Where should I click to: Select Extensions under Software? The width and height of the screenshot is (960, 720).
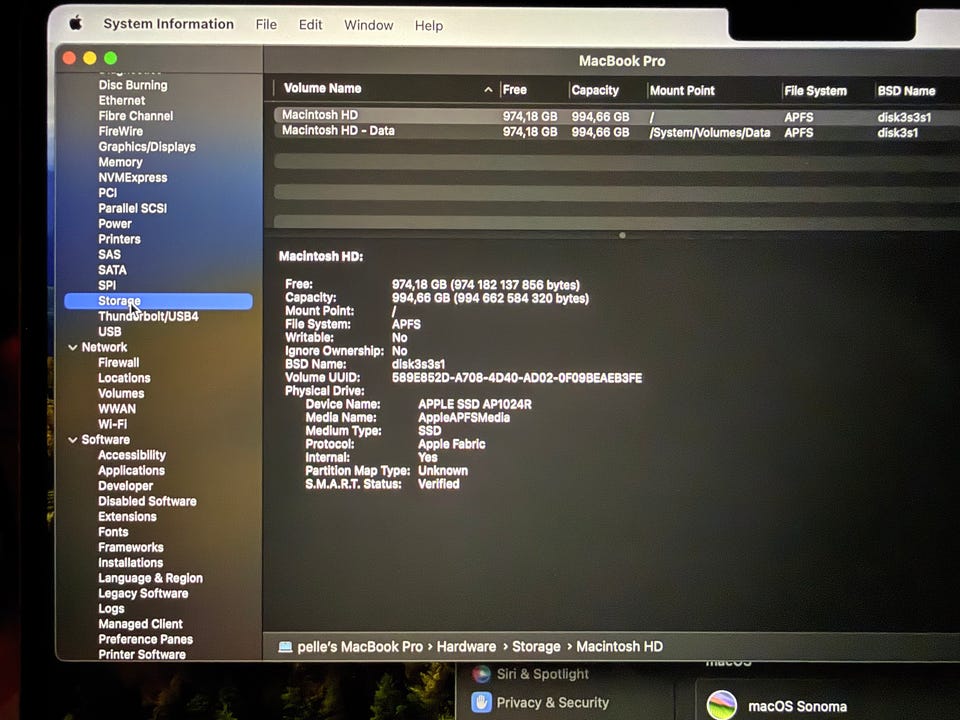coord(127,516)
